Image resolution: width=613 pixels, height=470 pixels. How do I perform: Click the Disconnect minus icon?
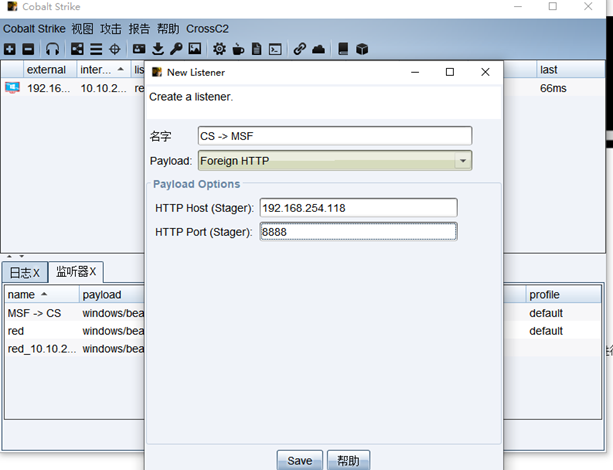[28, 49]
